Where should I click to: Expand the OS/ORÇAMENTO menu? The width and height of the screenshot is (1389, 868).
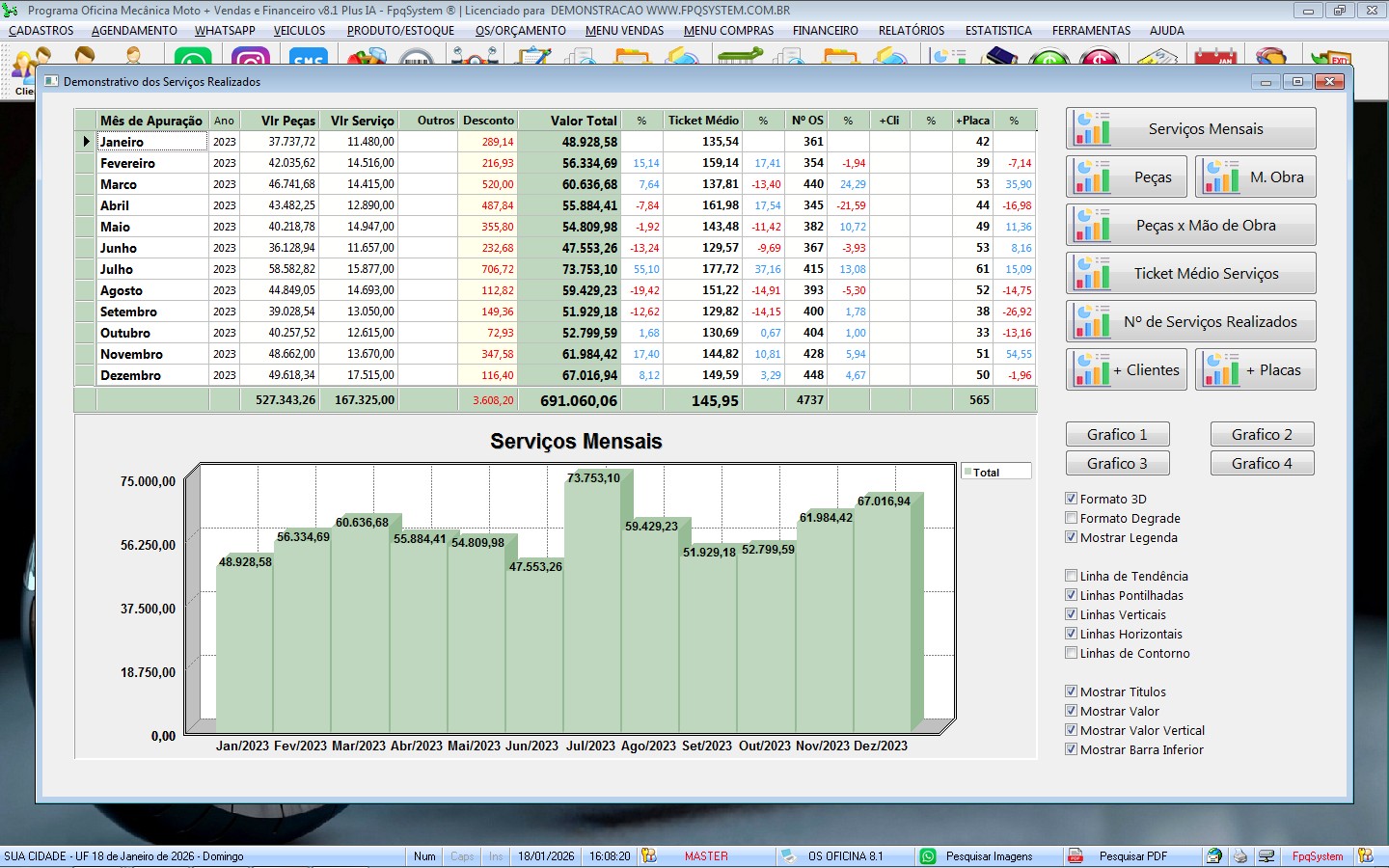(520, 31)
